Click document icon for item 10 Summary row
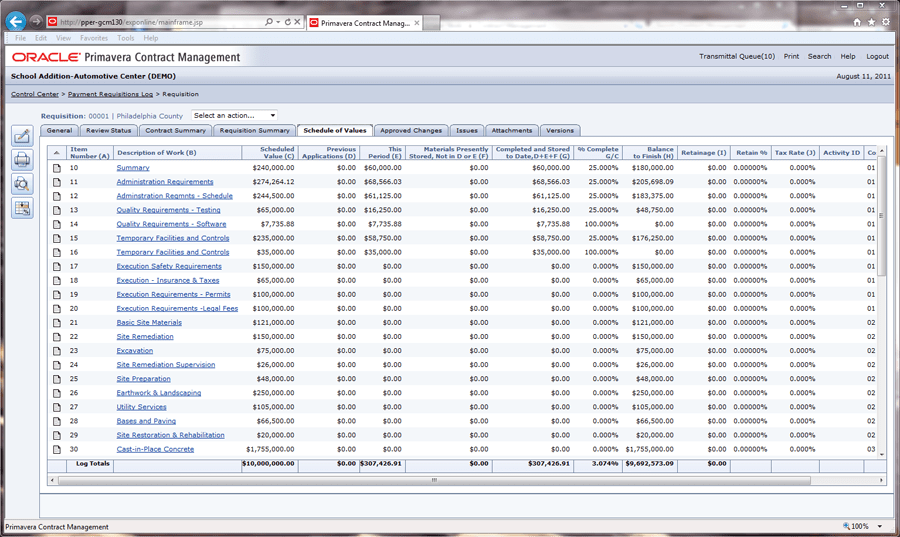The width and height of the screenshot is (900, 537). coord(57,168)
